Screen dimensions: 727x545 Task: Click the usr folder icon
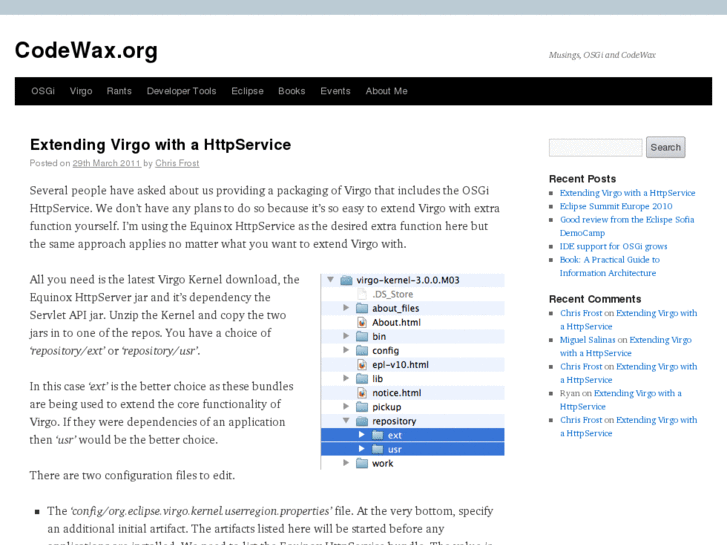coord(378,449)
